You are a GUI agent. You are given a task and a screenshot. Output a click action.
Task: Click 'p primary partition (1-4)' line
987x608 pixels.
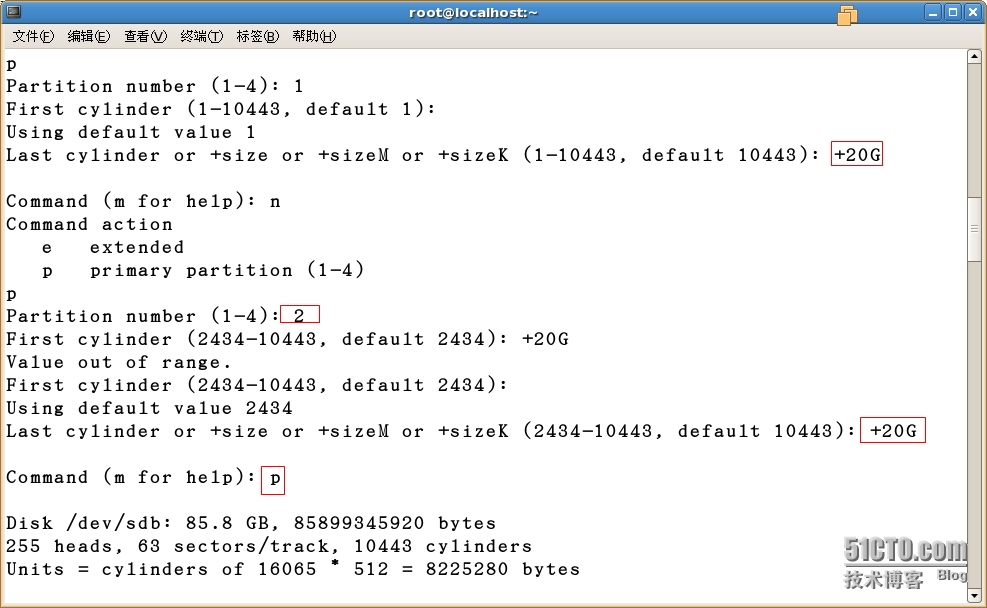203,271
